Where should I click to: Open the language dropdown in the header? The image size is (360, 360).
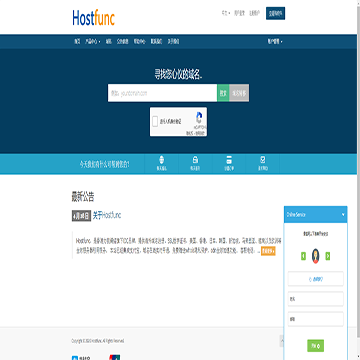tap(226, 13)
